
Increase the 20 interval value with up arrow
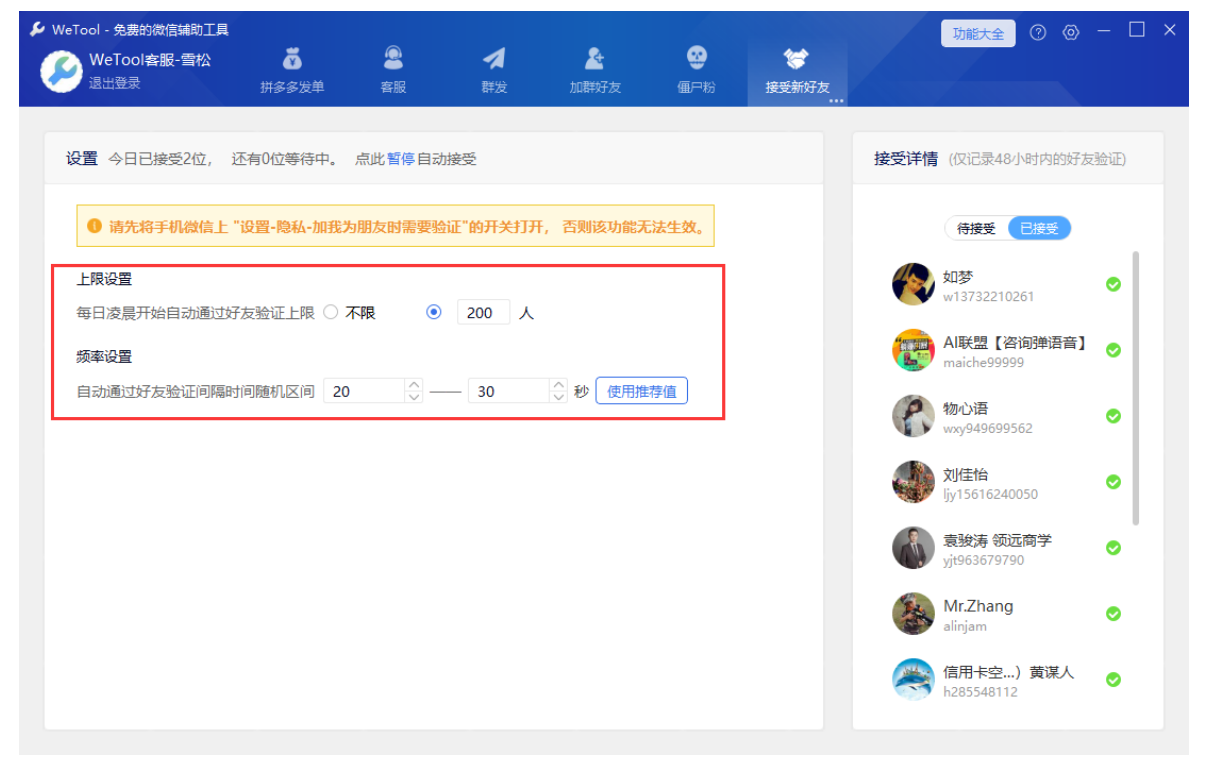point(414,384)
